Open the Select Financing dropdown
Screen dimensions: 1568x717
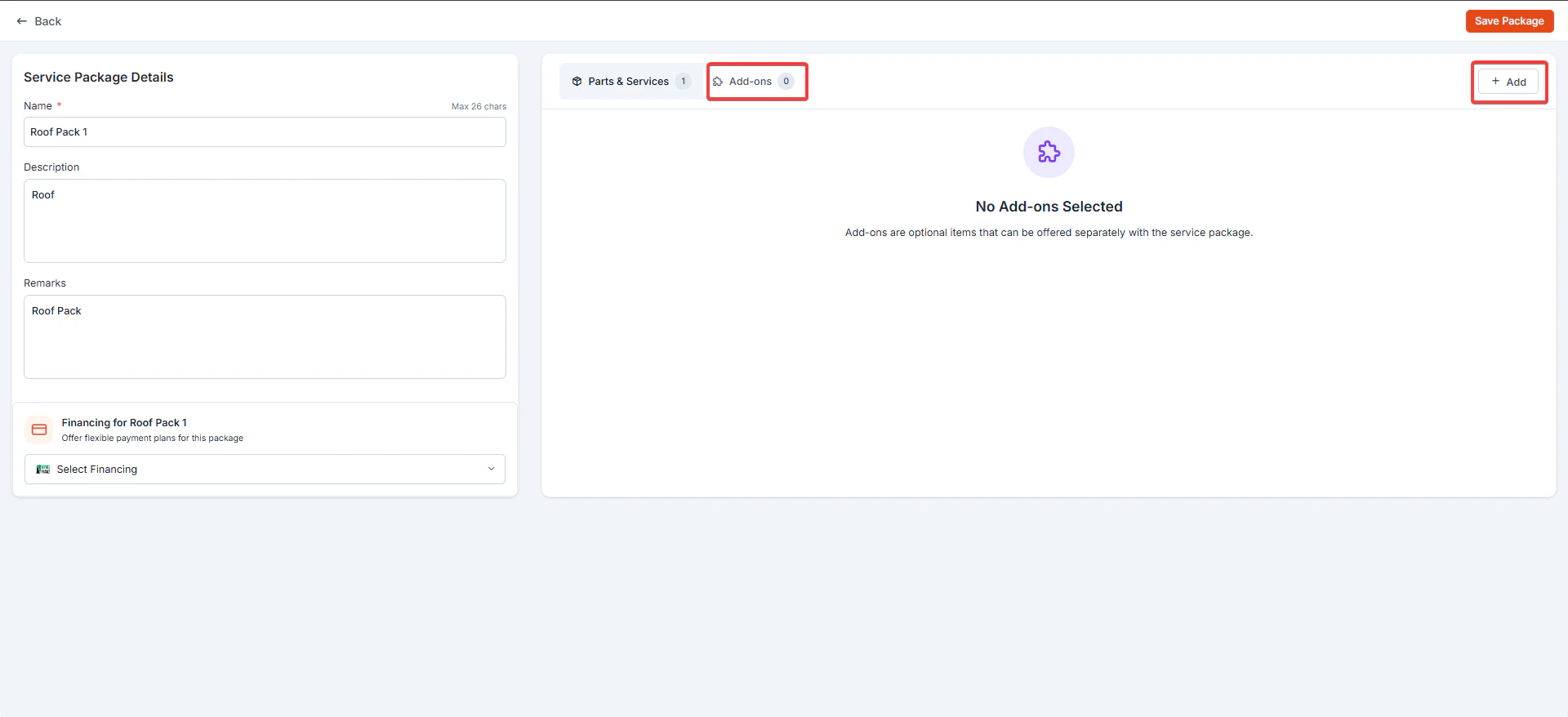(265, 470)
